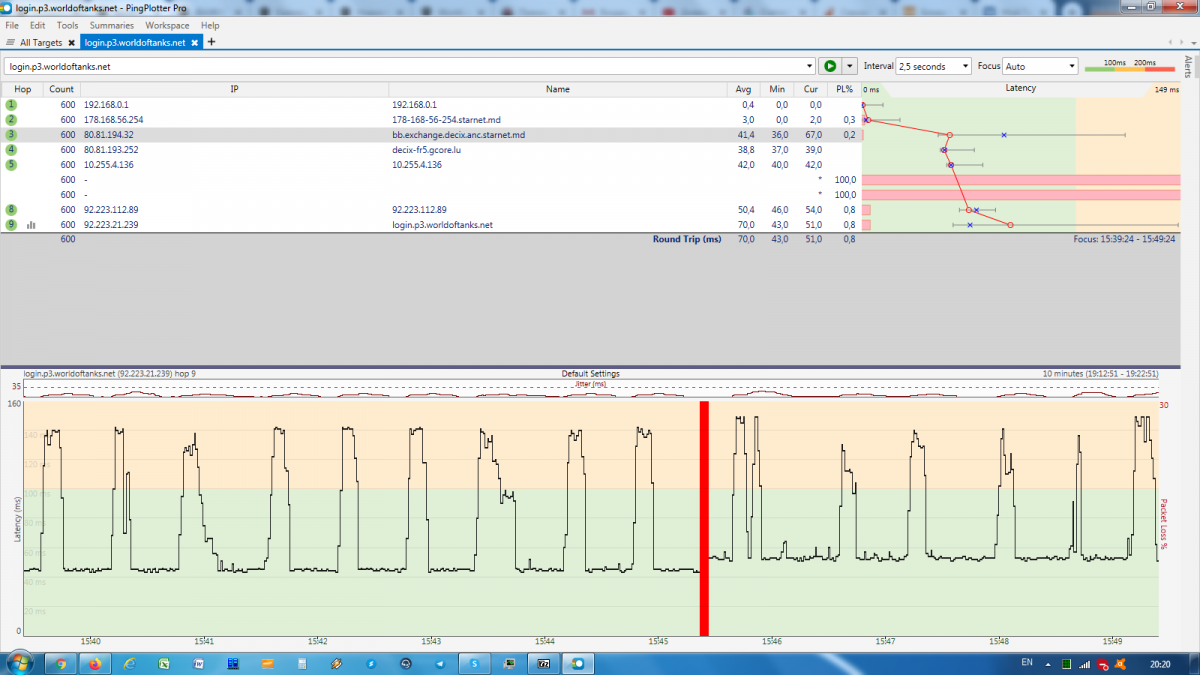Screen dimensions: 1200x675
Task: Open the Workspace menu
Action: 167,25
